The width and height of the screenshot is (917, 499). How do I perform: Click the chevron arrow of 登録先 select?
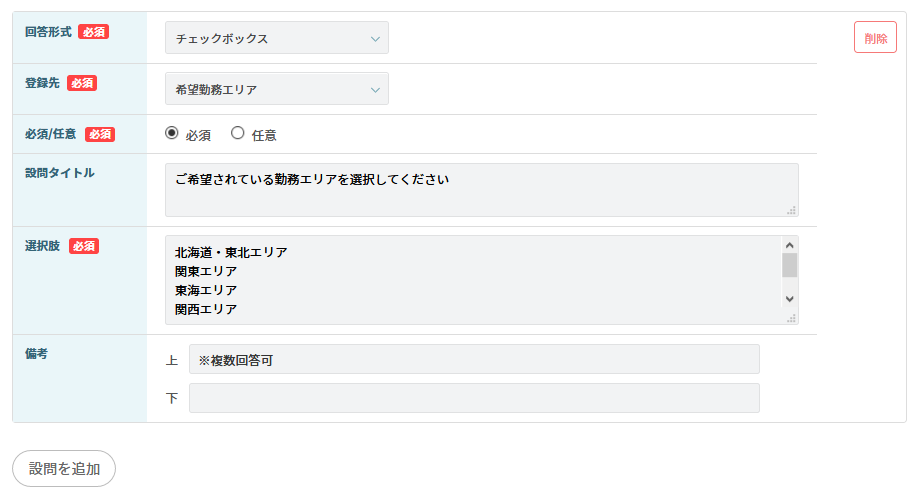375,89
